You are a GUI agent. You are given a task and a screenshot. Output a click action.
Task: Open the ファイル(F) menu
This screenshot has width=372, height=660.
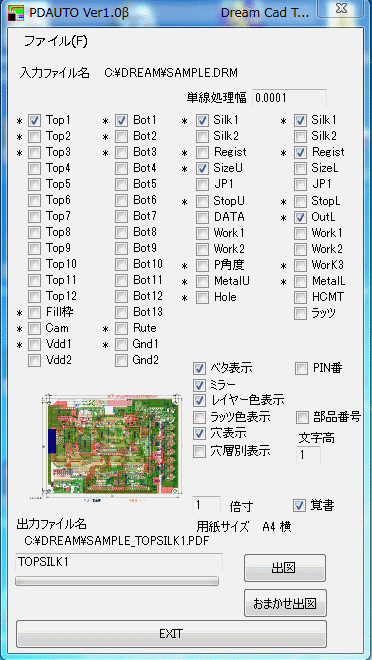[55, 41]
